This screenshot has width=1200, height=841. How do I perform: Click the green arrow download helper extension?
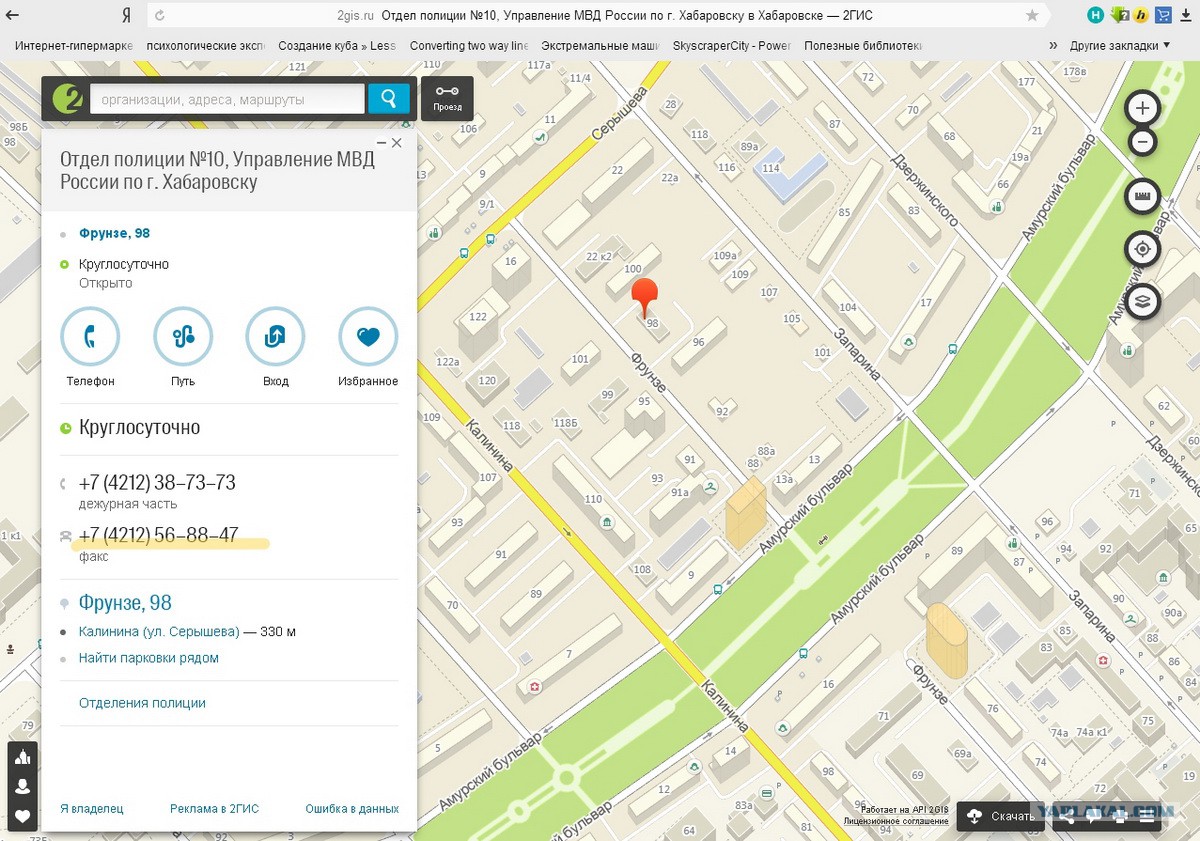1119,15
